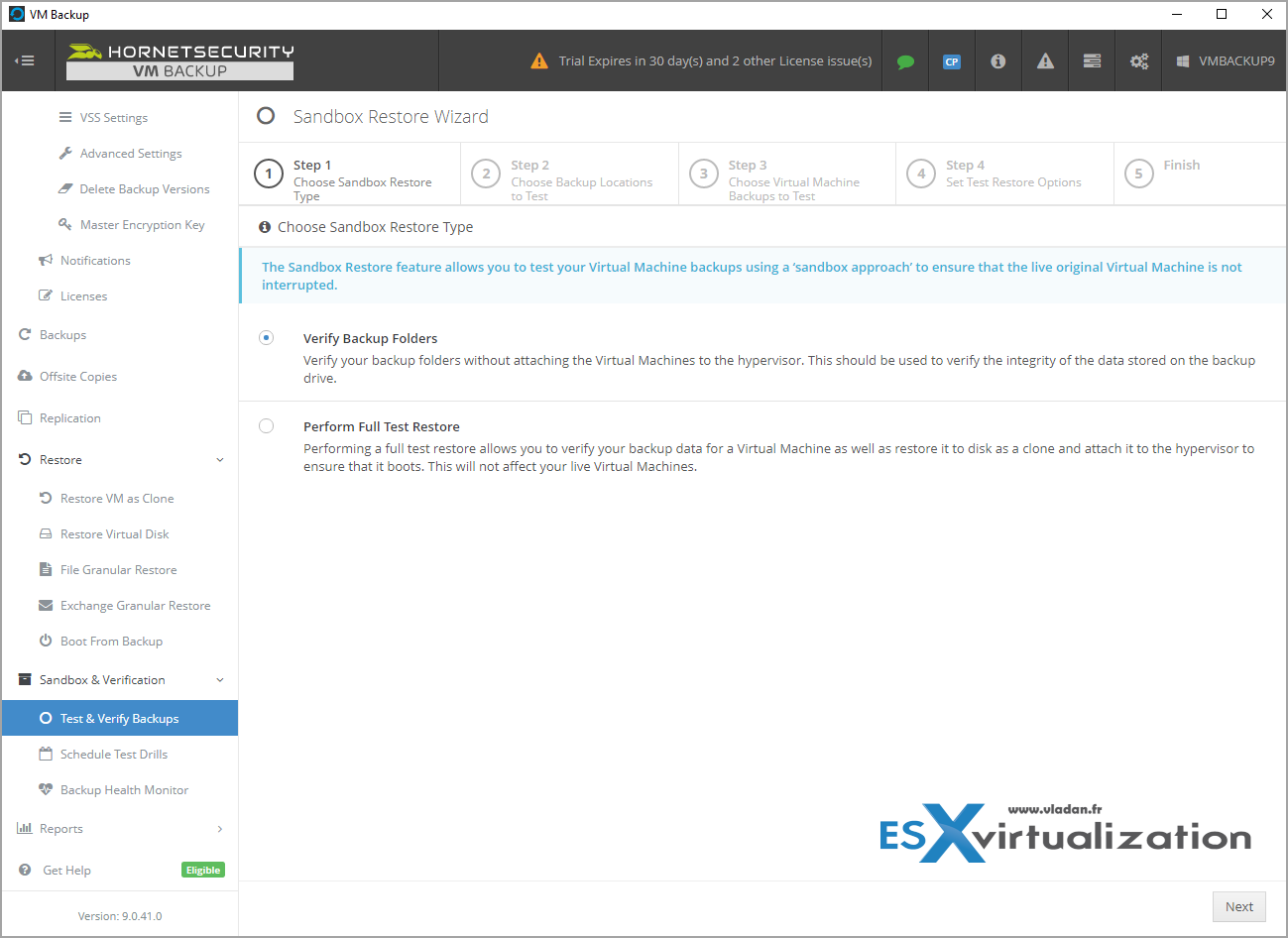Collapse the Restore section chevron
1288x938 pixels.
pyautogui.click(x=220, y=460)
